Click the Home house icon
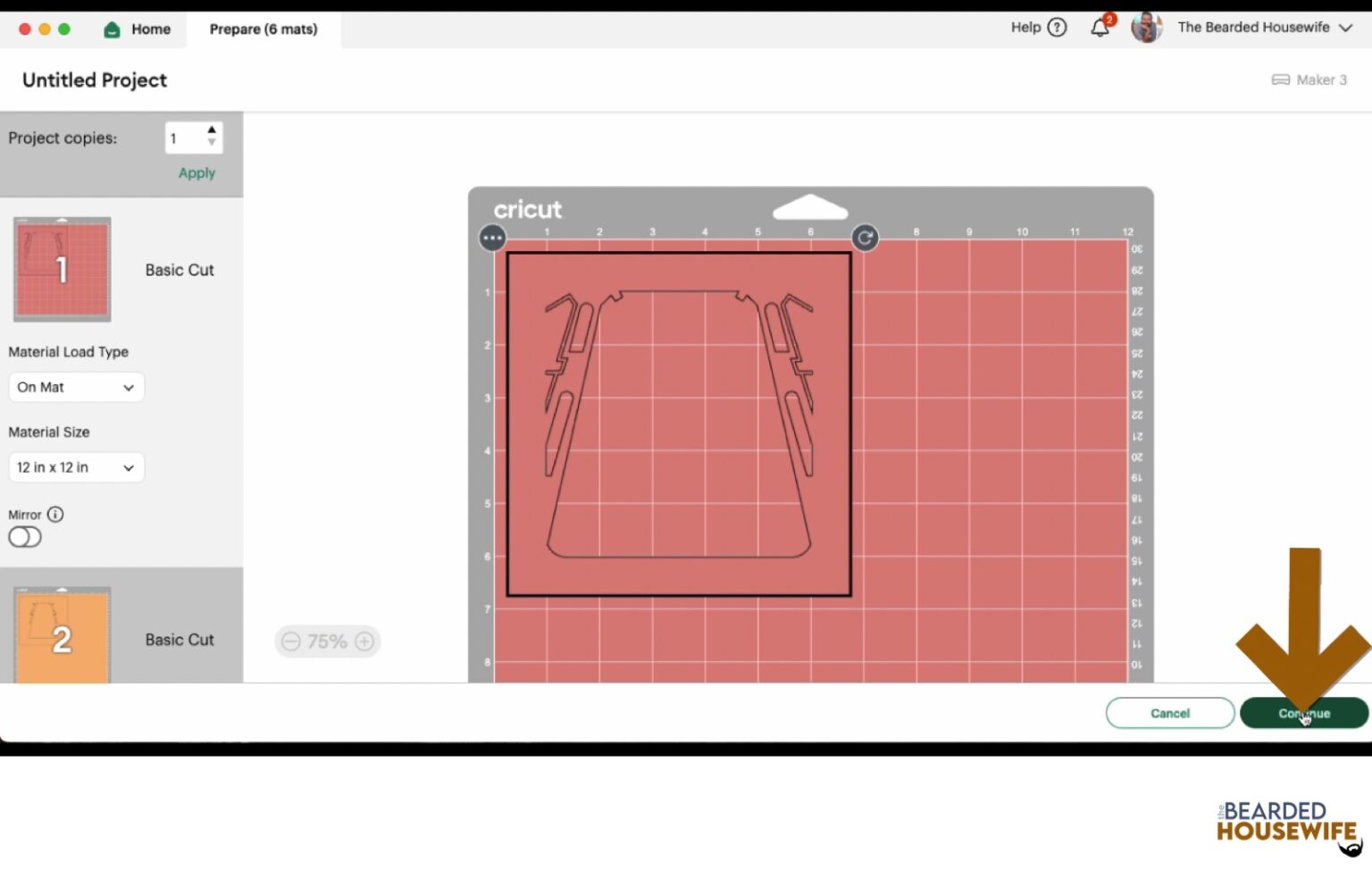Viewport: 1372px width, 872px height. pos(113,29)
